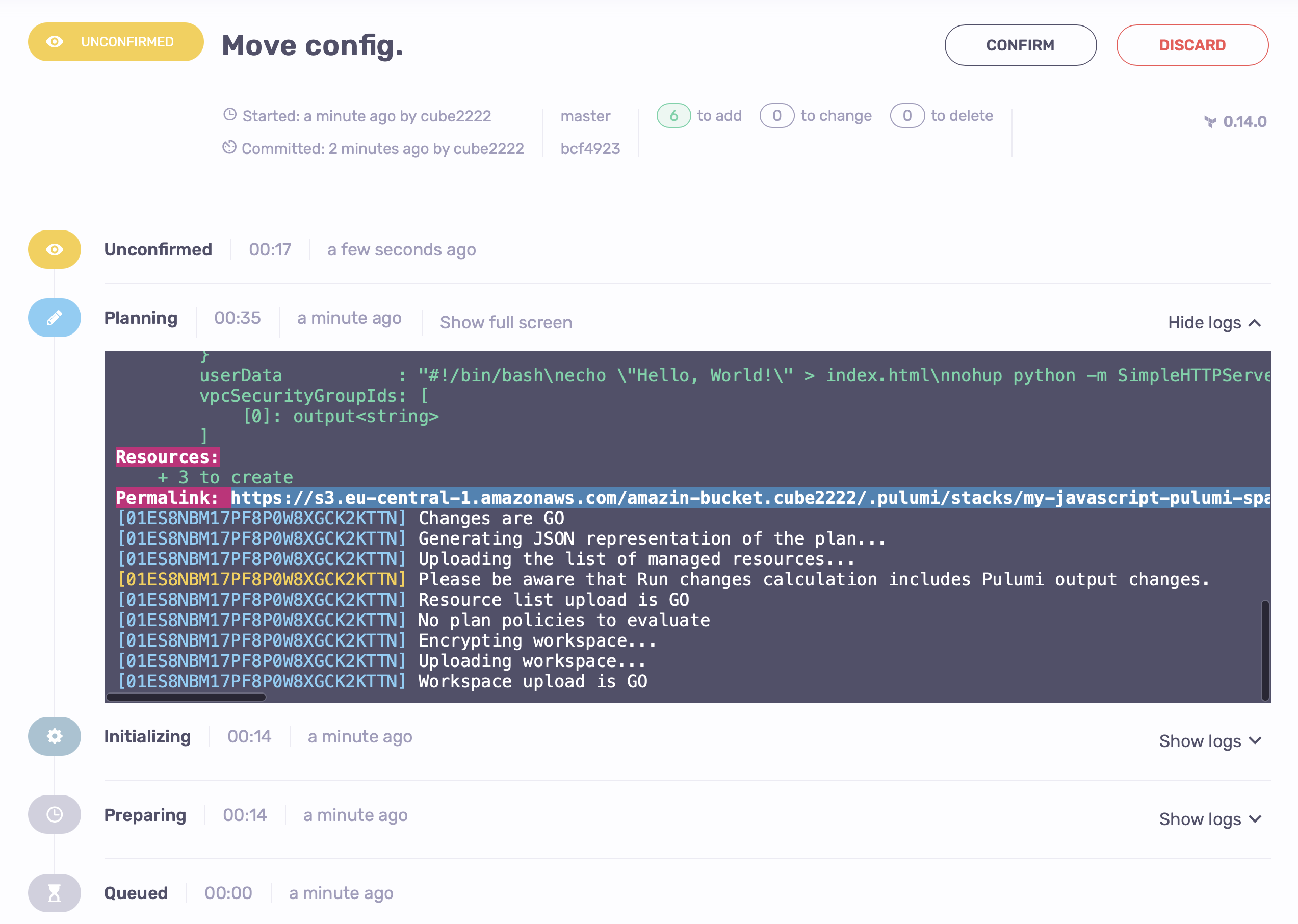This screenshot has height=924, width=1298.
Task: Confirm the run with CONFIRM button
Action: 1020,45
